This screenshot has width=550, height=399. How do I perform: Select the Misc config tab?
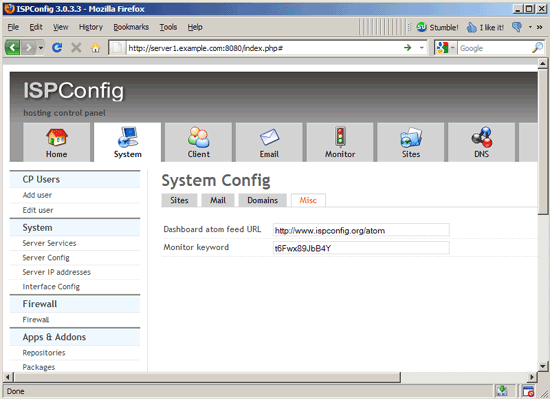pyautogui.click(x=308, y=200)
